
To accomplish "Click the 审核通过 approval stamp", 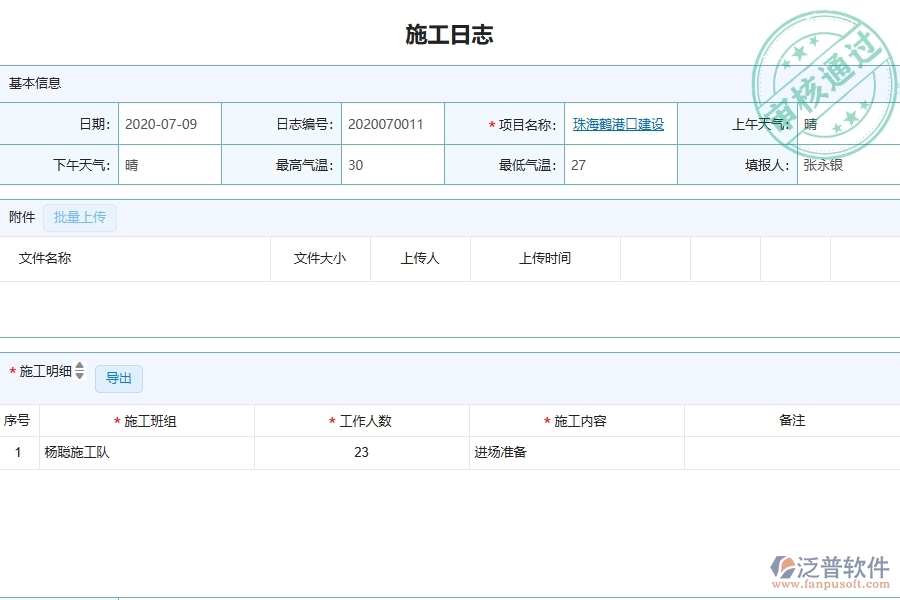I will pos(828,60).
